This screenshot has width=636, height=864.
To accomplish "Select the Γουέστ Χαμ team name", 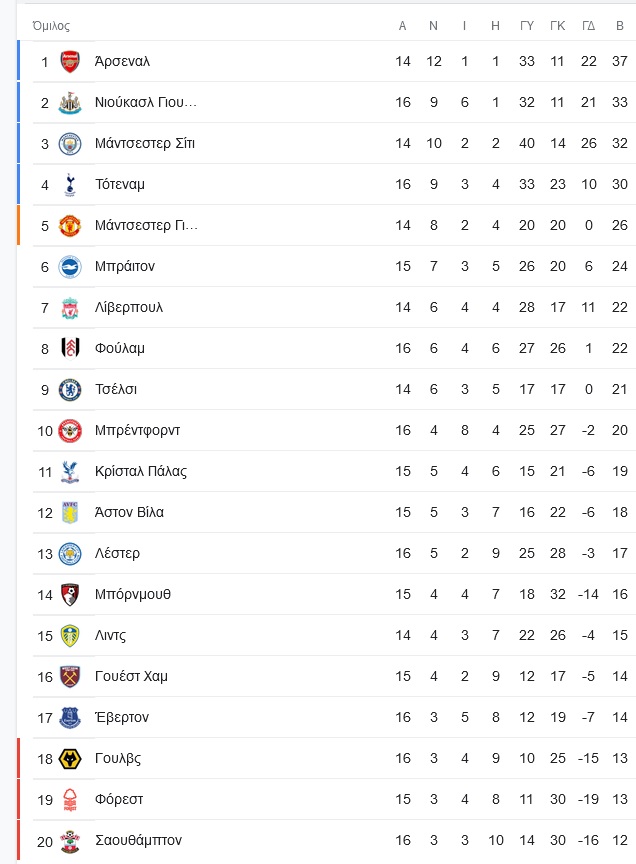I will pos(131,677).
